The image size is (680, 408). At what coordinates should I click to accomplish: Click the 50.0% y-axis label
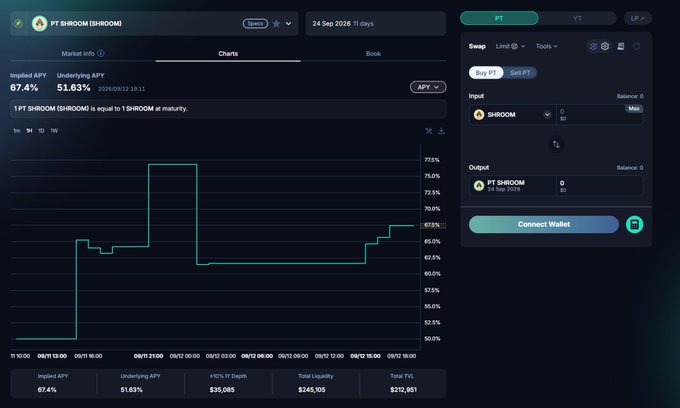coord(432,339)
